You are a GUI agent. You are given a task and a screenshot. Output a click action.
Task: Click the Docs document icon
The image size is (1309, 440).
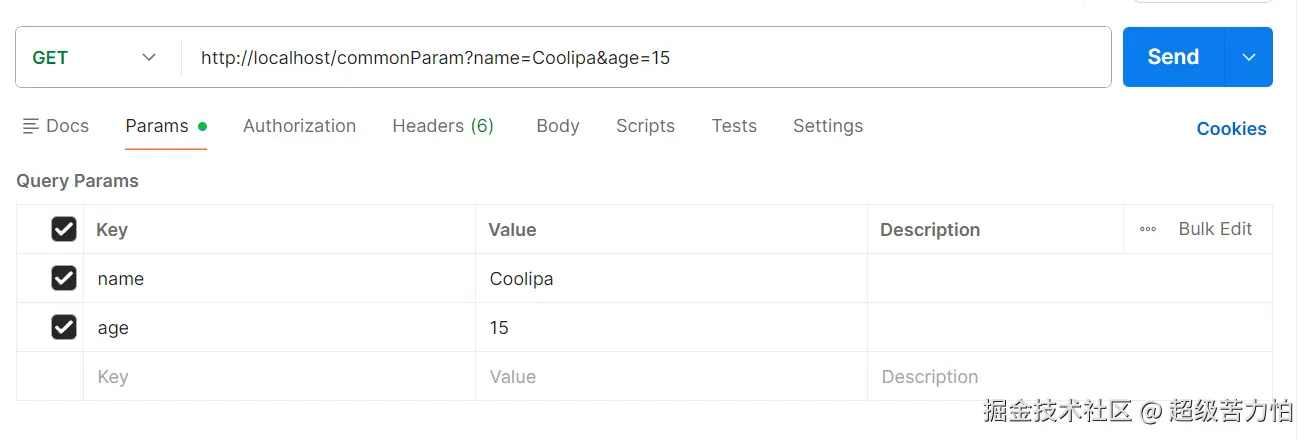(x=31, y=126)
